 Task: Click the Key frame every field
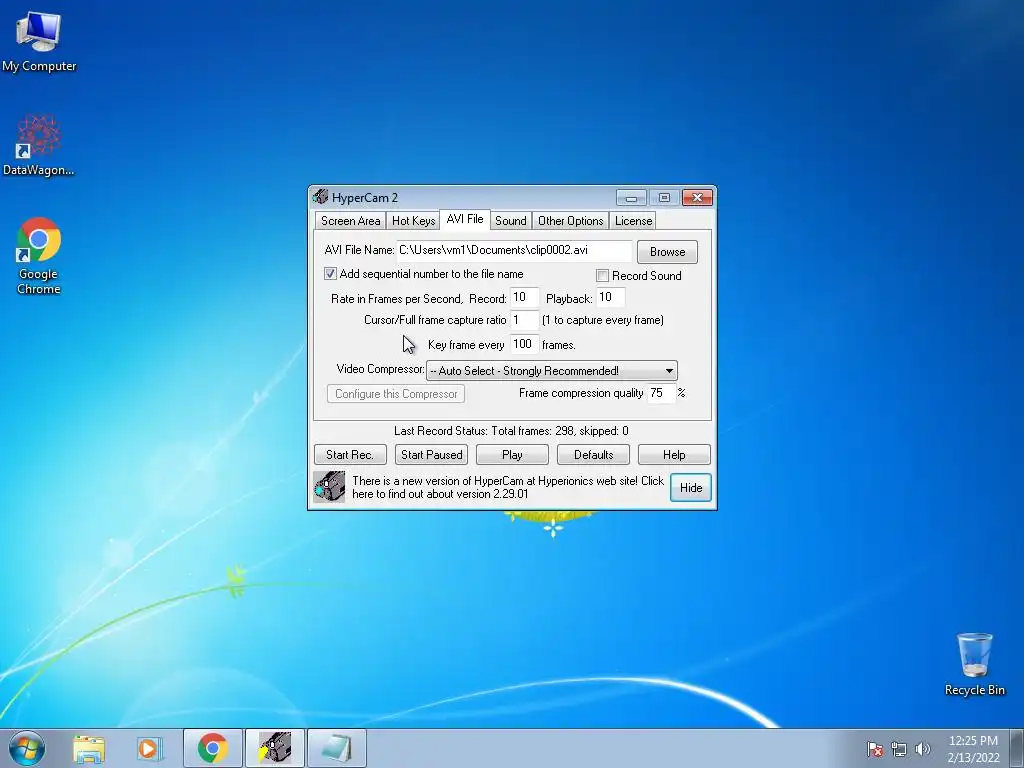pyautogui.click(x=524, y=344)
